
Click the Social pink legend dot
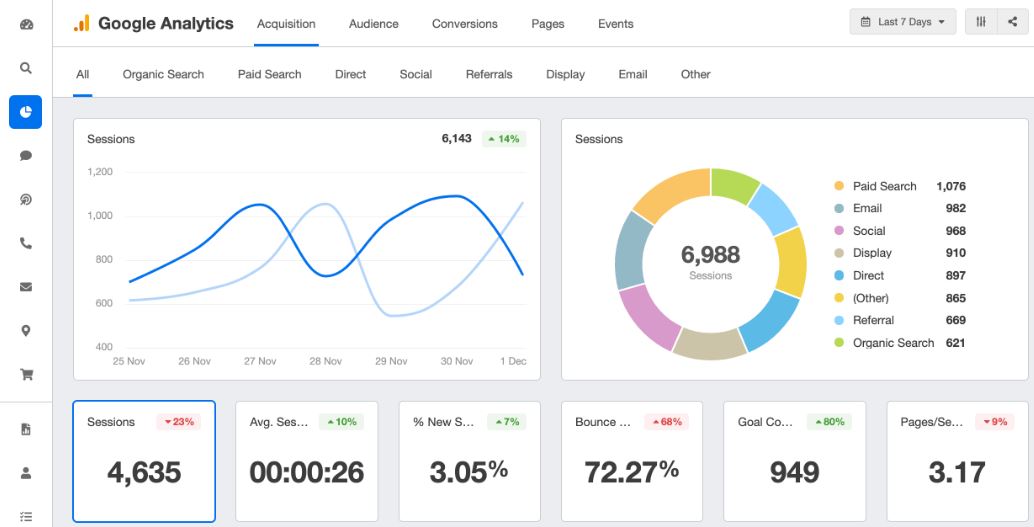point(839,231)
